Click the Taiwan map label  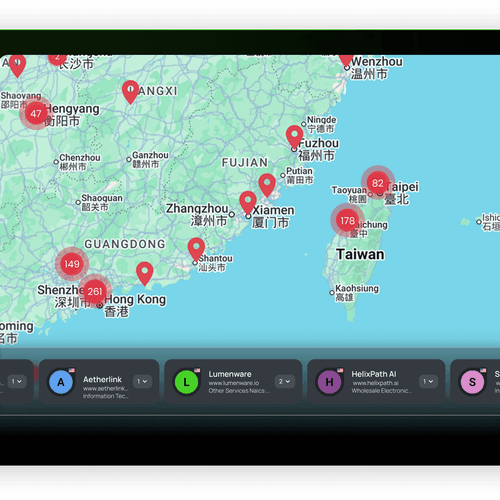tap(360, 254)
